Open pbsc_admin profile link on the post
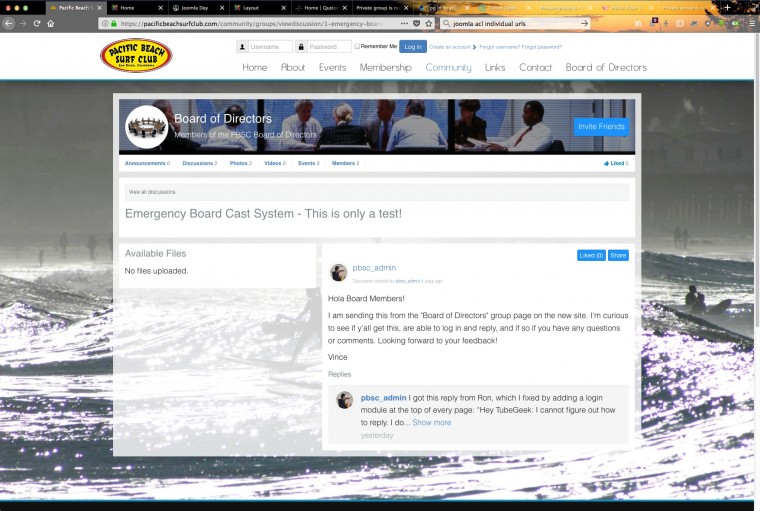 [374, 268]
